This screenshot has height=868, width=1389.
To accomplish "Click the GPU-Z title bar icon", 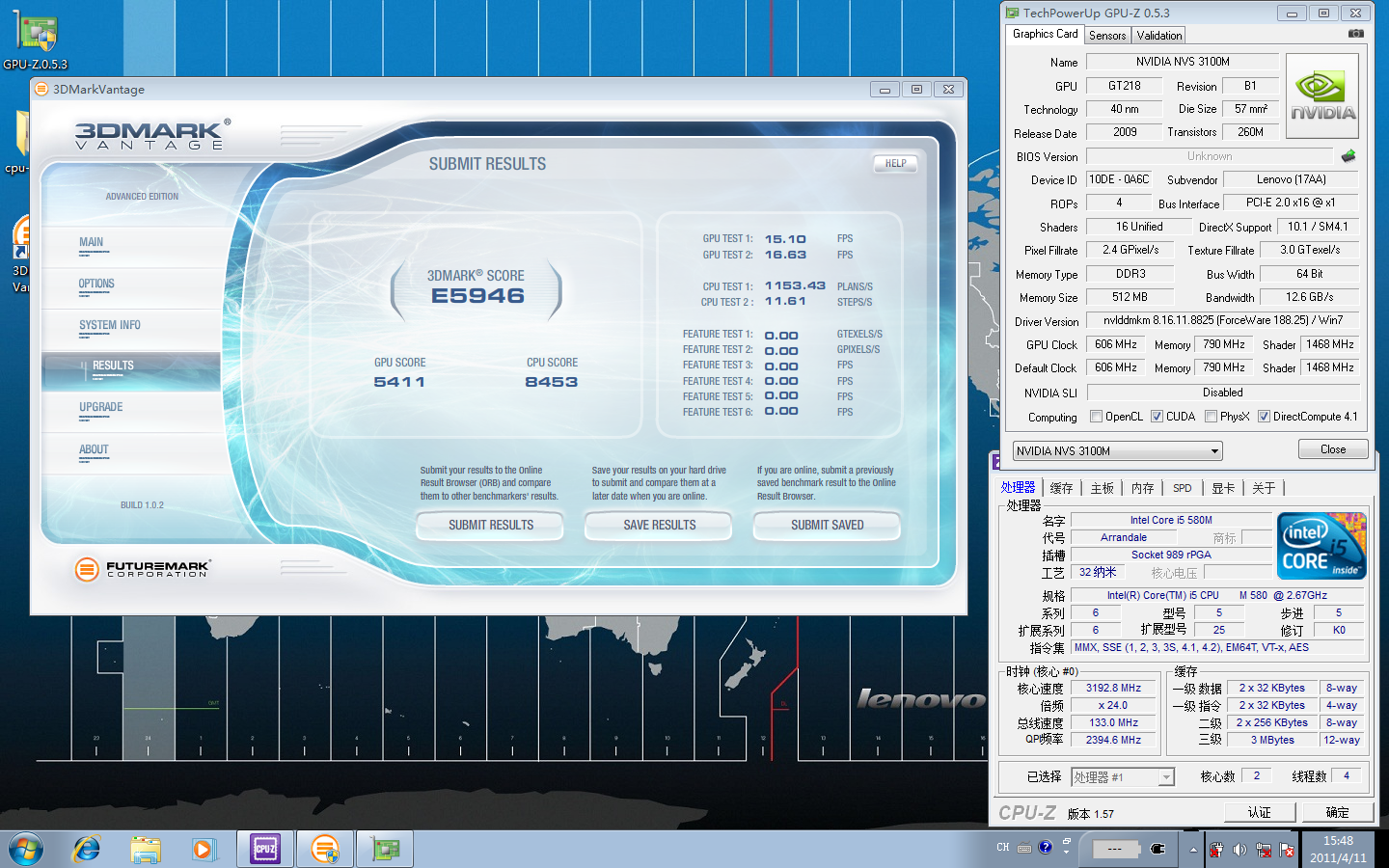I will tap(1012, 13).
